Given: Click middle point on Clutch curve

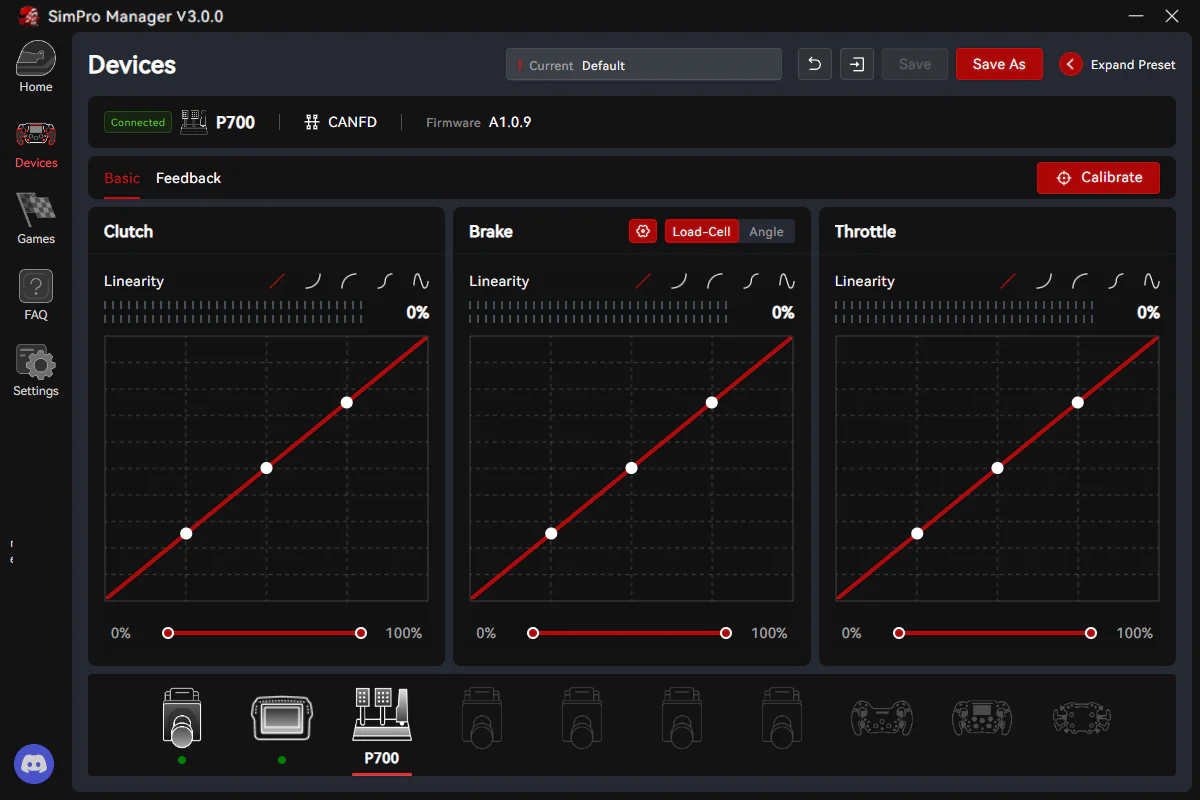Looking at the screenshot, I should coord(267,468).
